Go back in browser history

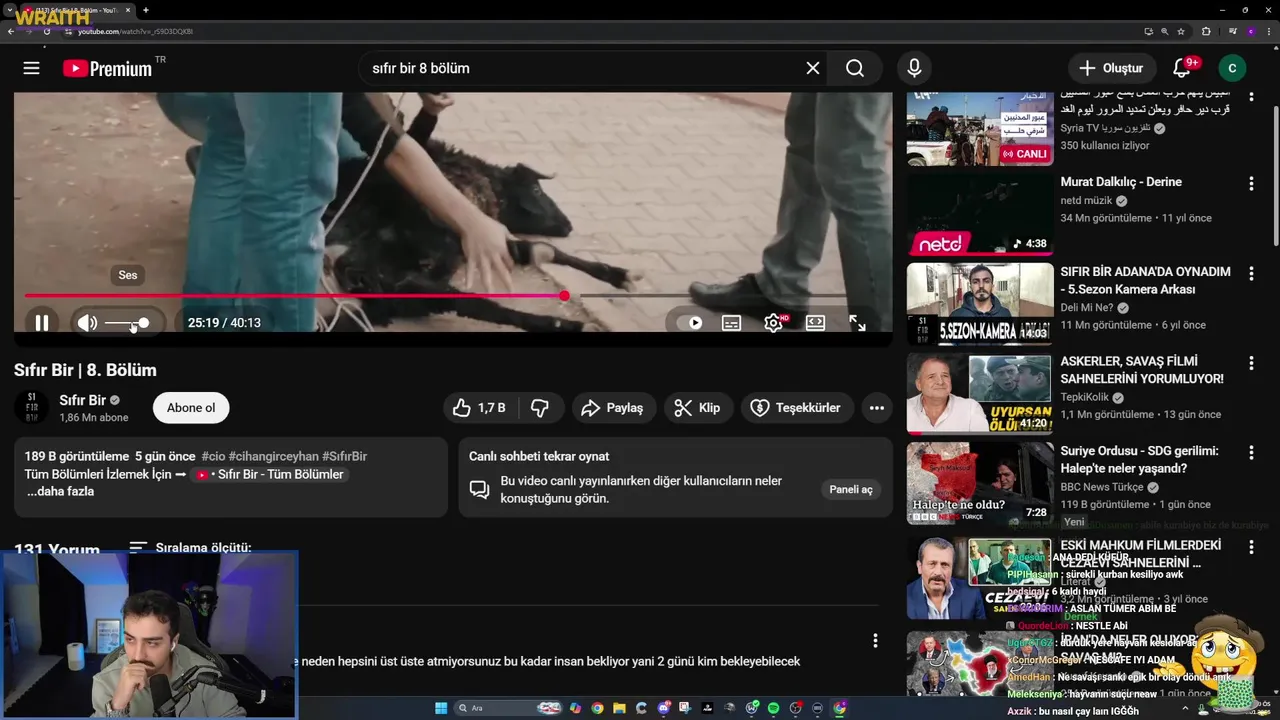(x=11, y=31)
